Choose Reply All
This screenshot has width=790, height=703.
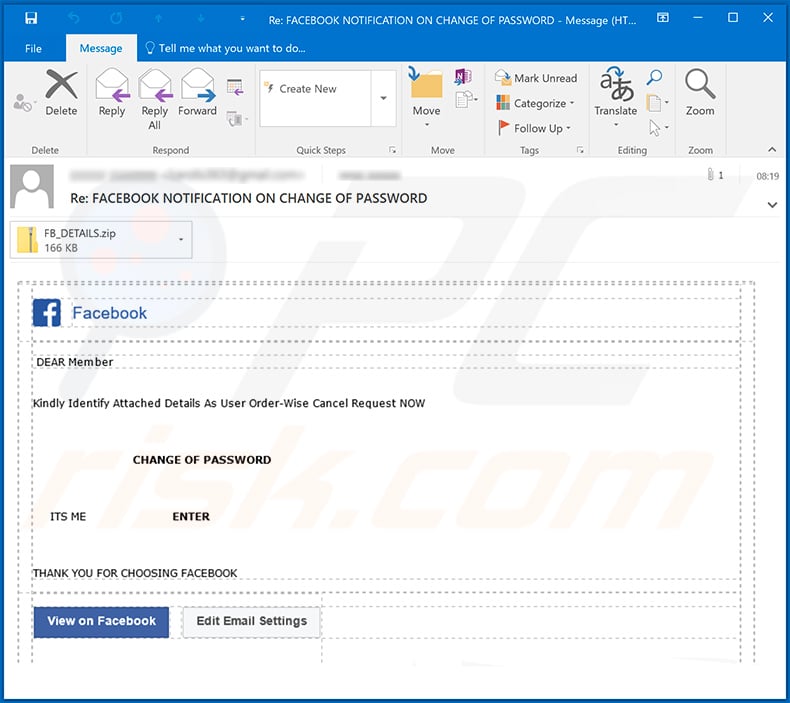pos(154,99)
